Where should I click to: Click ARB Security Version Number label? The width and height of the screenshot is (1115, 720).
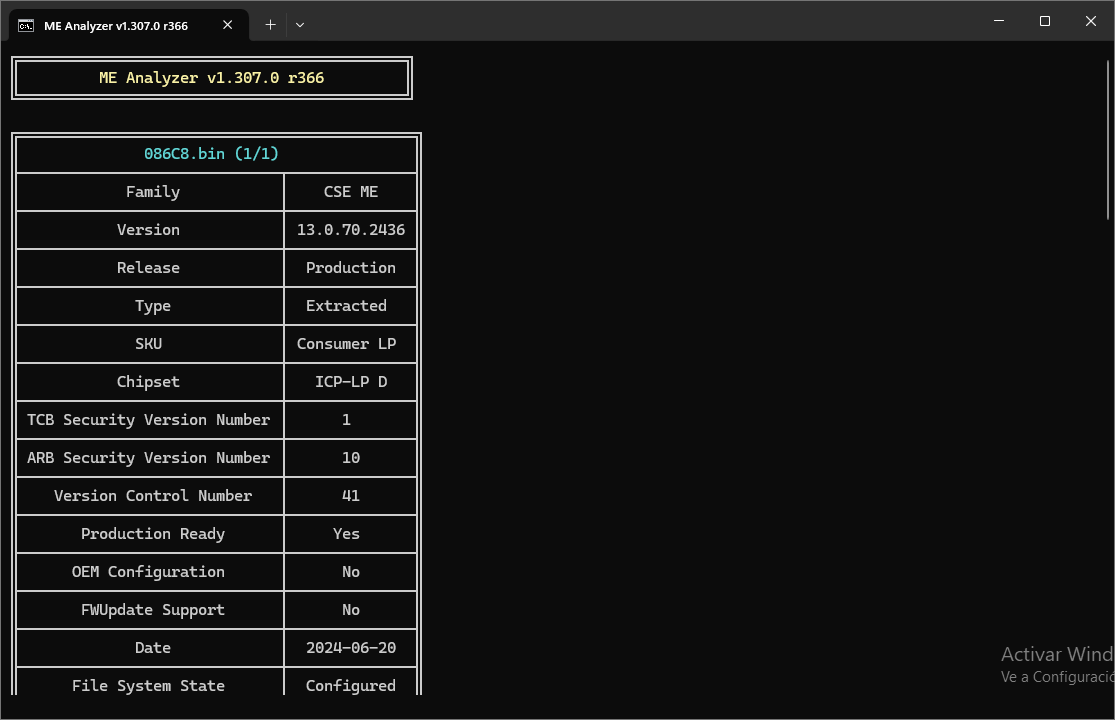149,458
